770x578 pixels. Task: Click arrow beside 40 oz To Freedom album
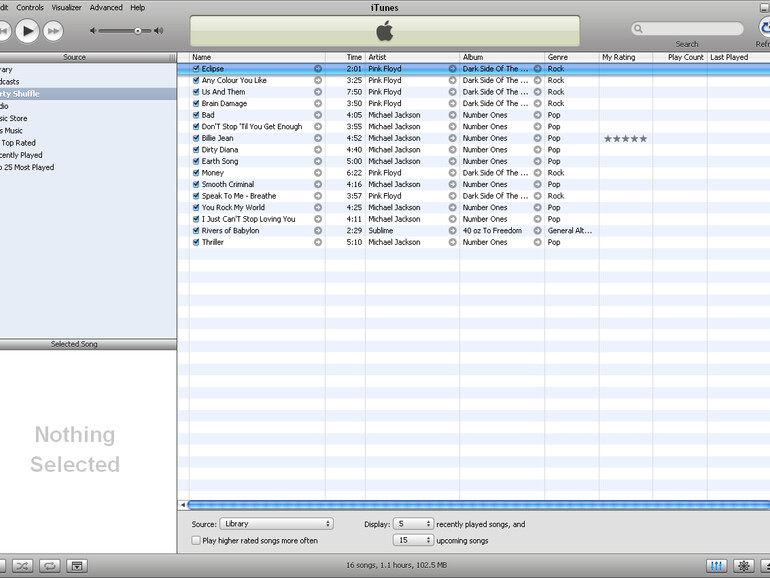point(537,231)
